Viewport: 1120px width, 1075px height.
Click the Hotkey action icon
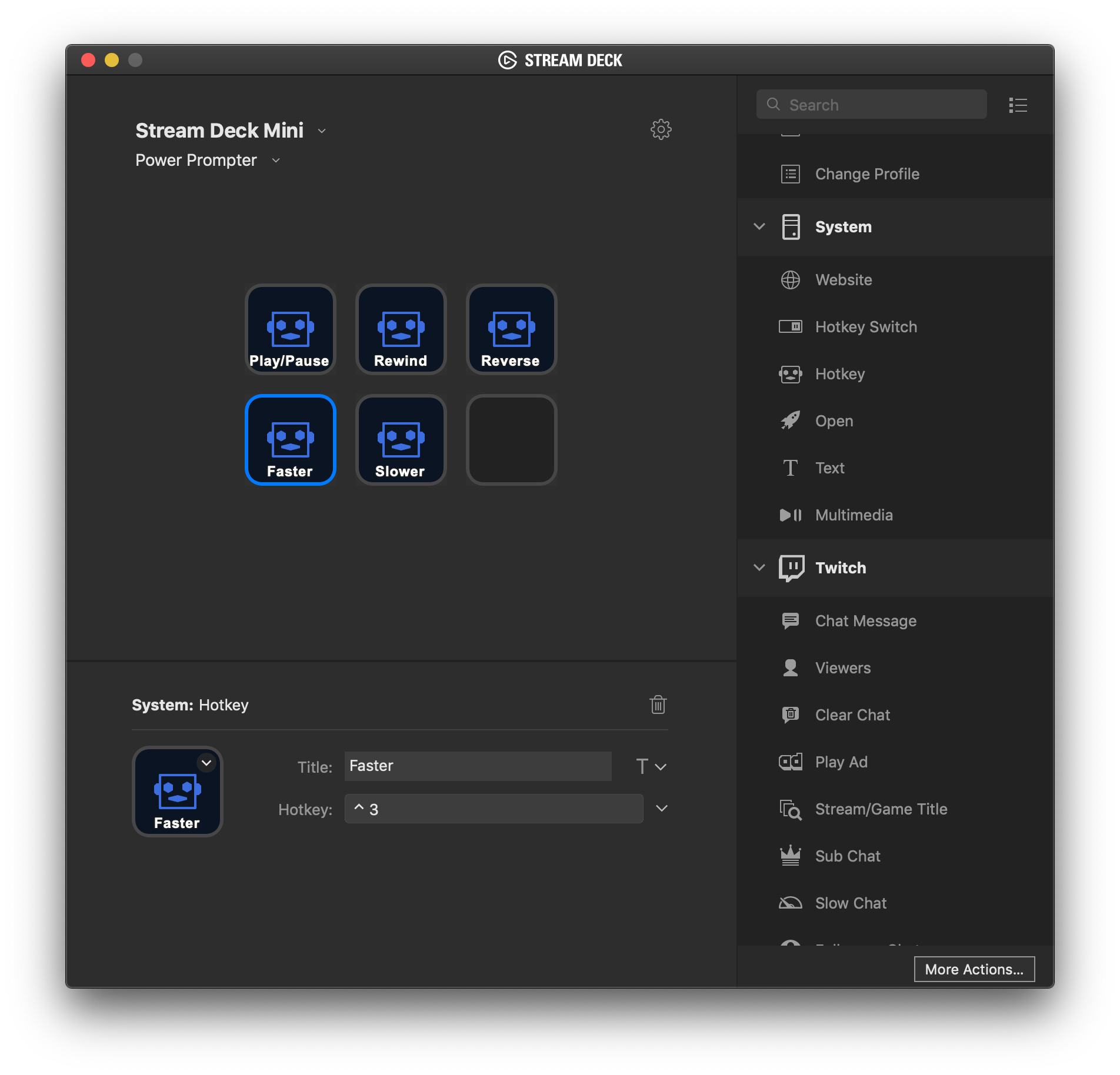[x=790, y=374]
